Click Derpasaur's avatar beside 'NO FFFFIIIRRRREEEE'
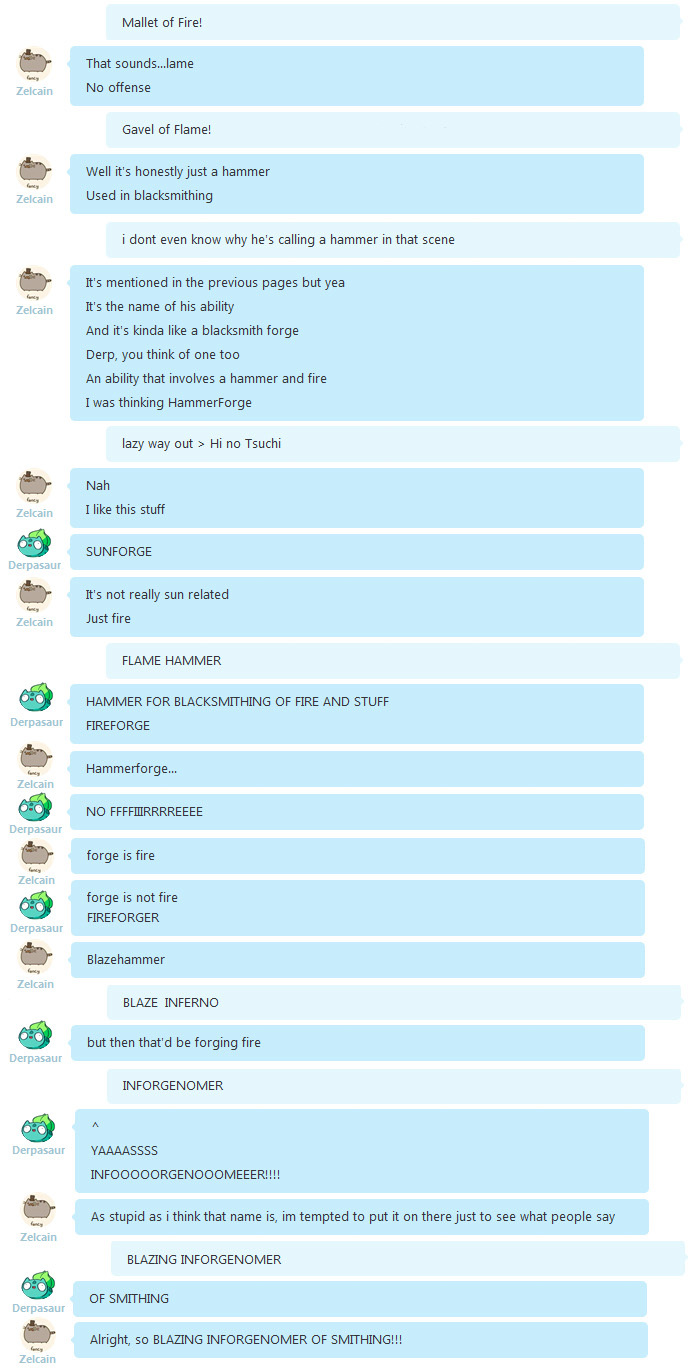 [x=36, y=806]
